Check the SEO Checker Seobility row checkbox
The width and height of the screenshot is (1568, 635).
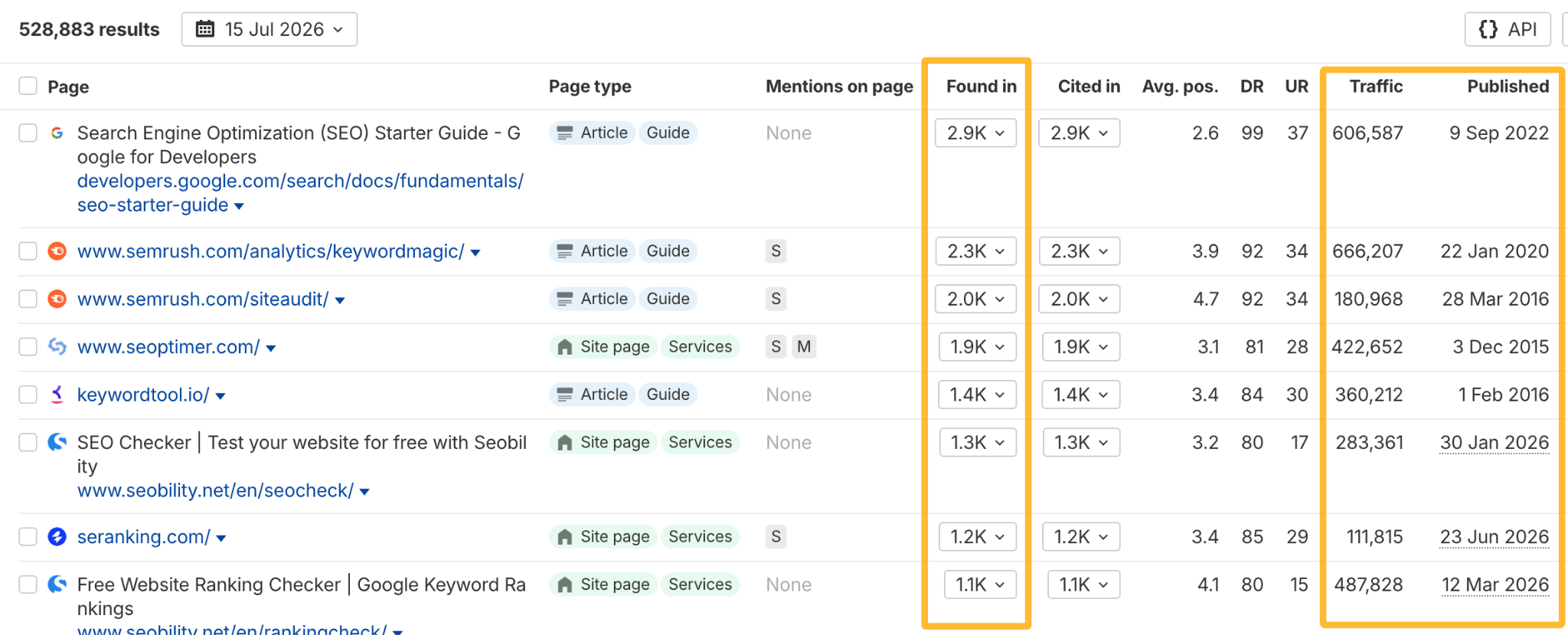coord(28,442)
